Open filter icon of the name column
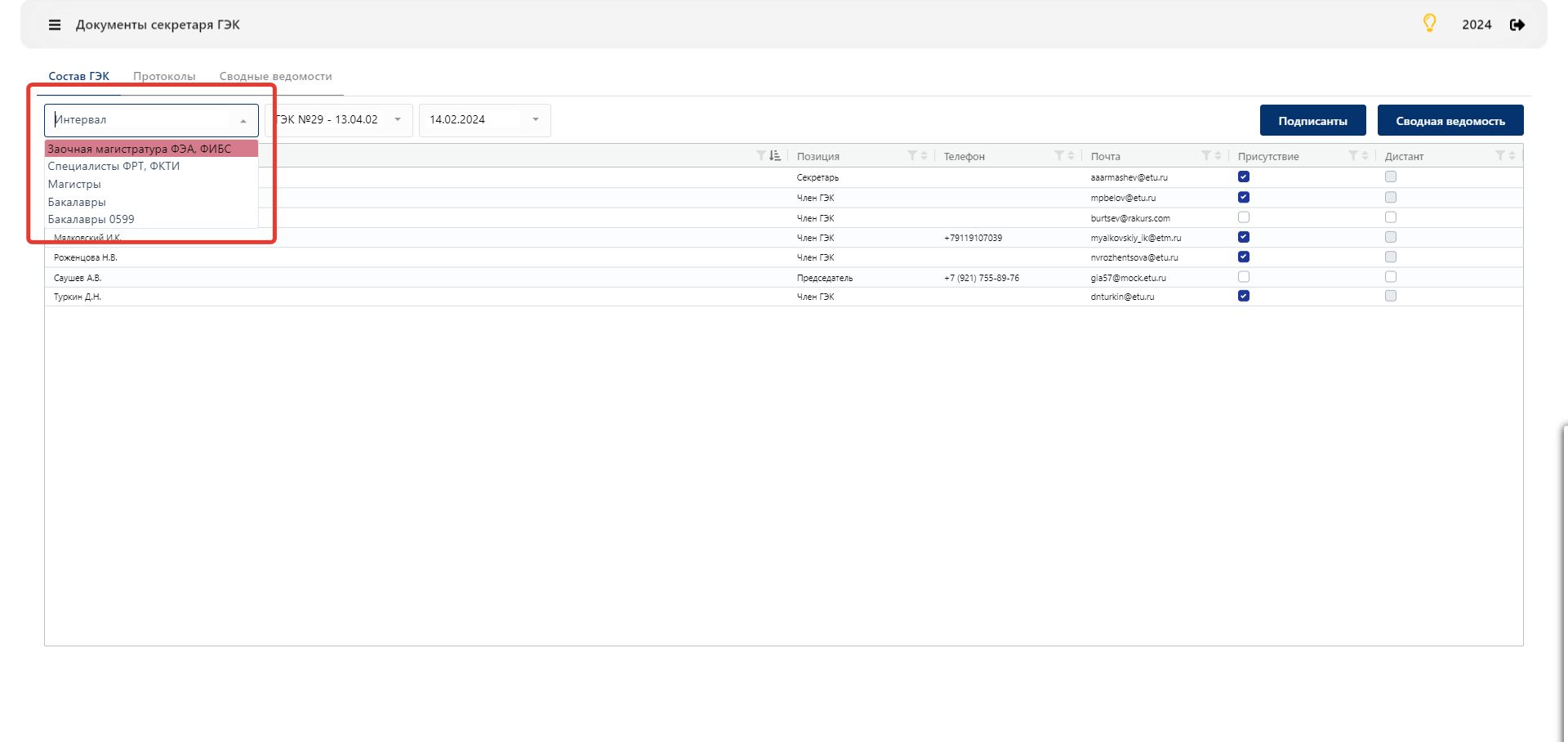Viewport: 1568px width, 742px height. [761, 155]
